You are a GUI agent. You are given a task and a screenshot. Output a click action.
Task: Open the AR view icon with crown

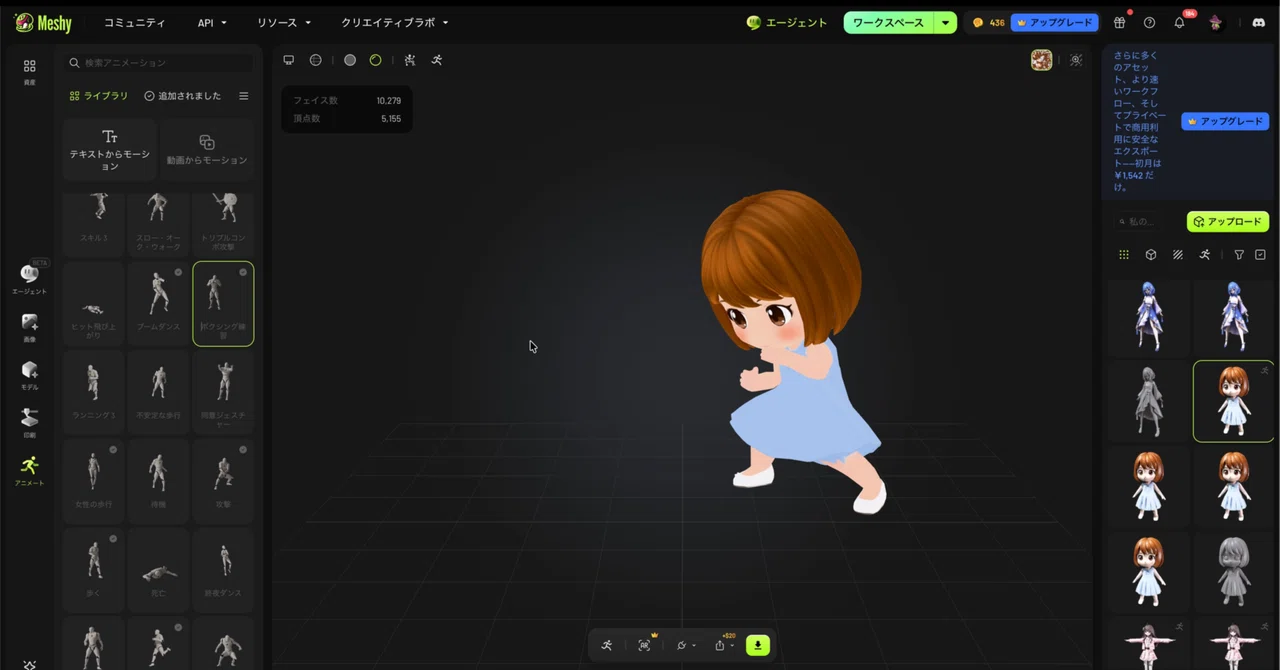(x=644, y=645)
